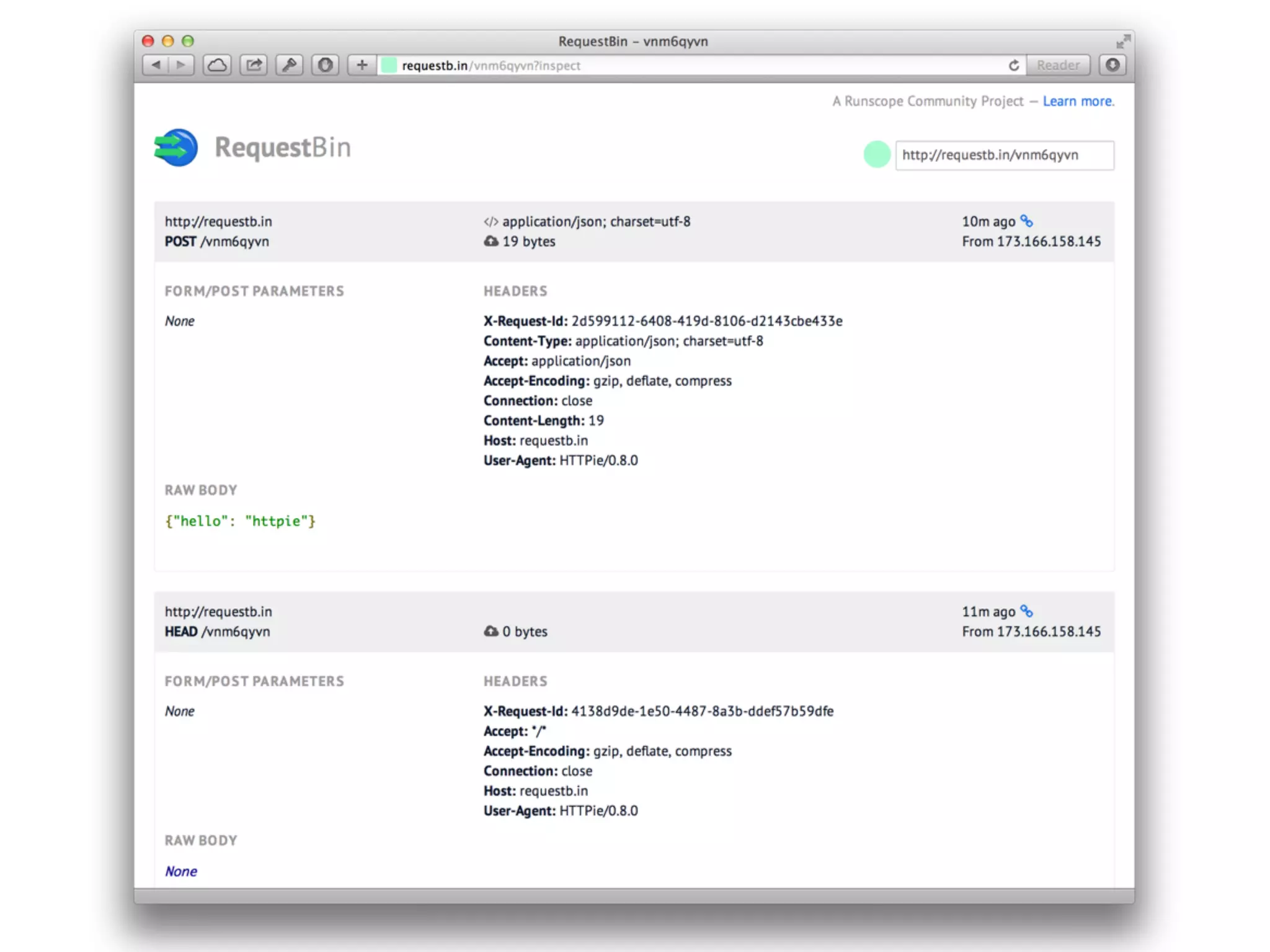This screenshot has height=952, width=1270.
Task: Click permalink icon next to 10m ago
Action: [1027, 221]
